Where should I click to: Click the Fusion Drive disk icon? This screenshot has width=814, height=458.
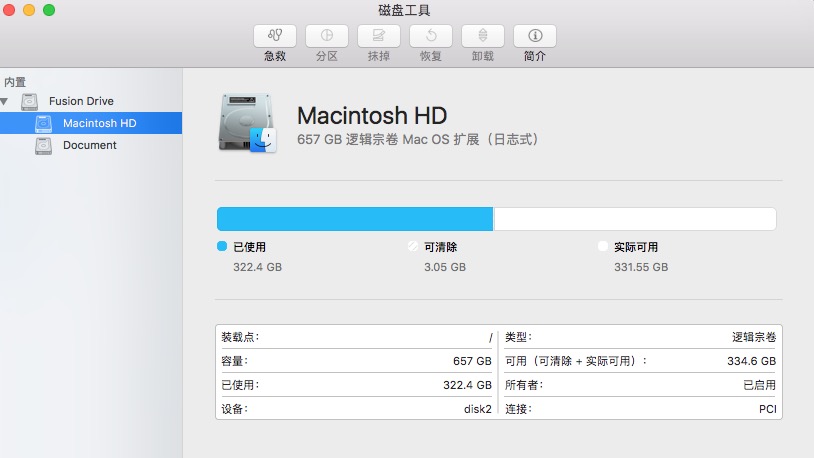coord(30,101)
